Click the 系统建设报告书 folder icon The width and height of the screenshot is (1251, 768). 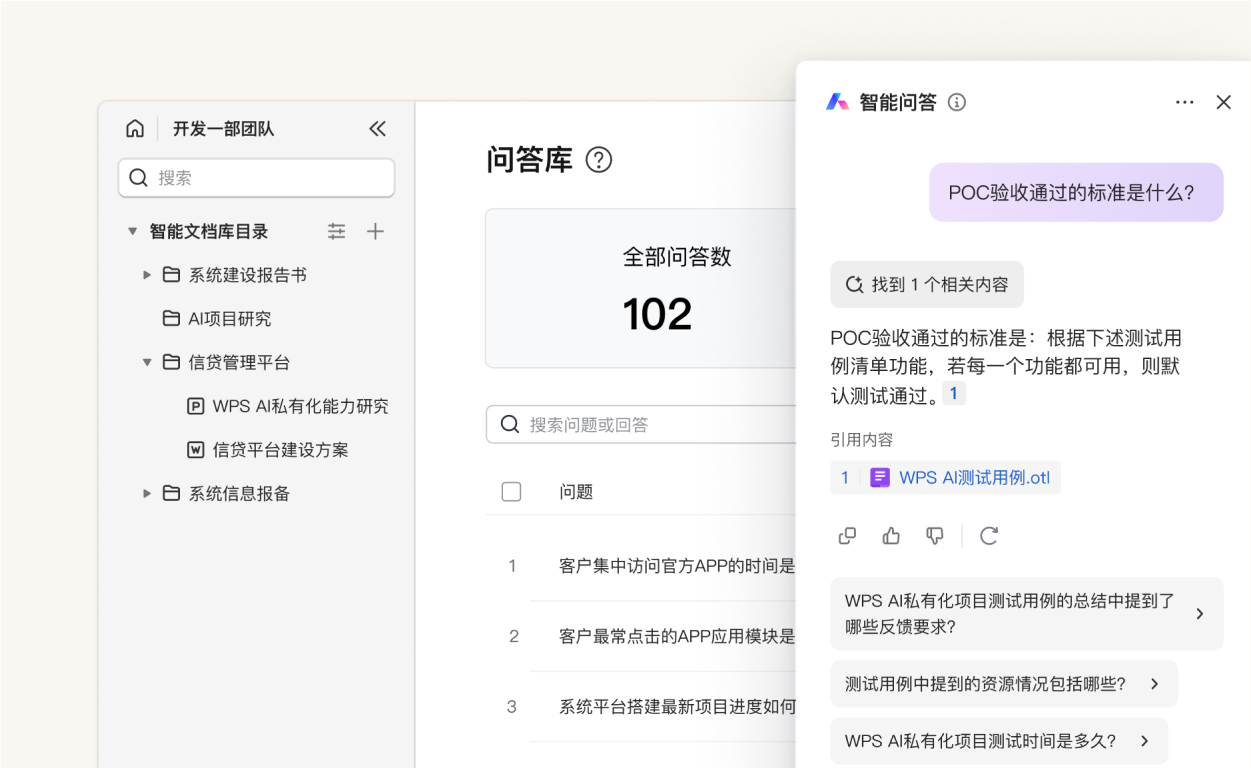[x=171, y=275]
